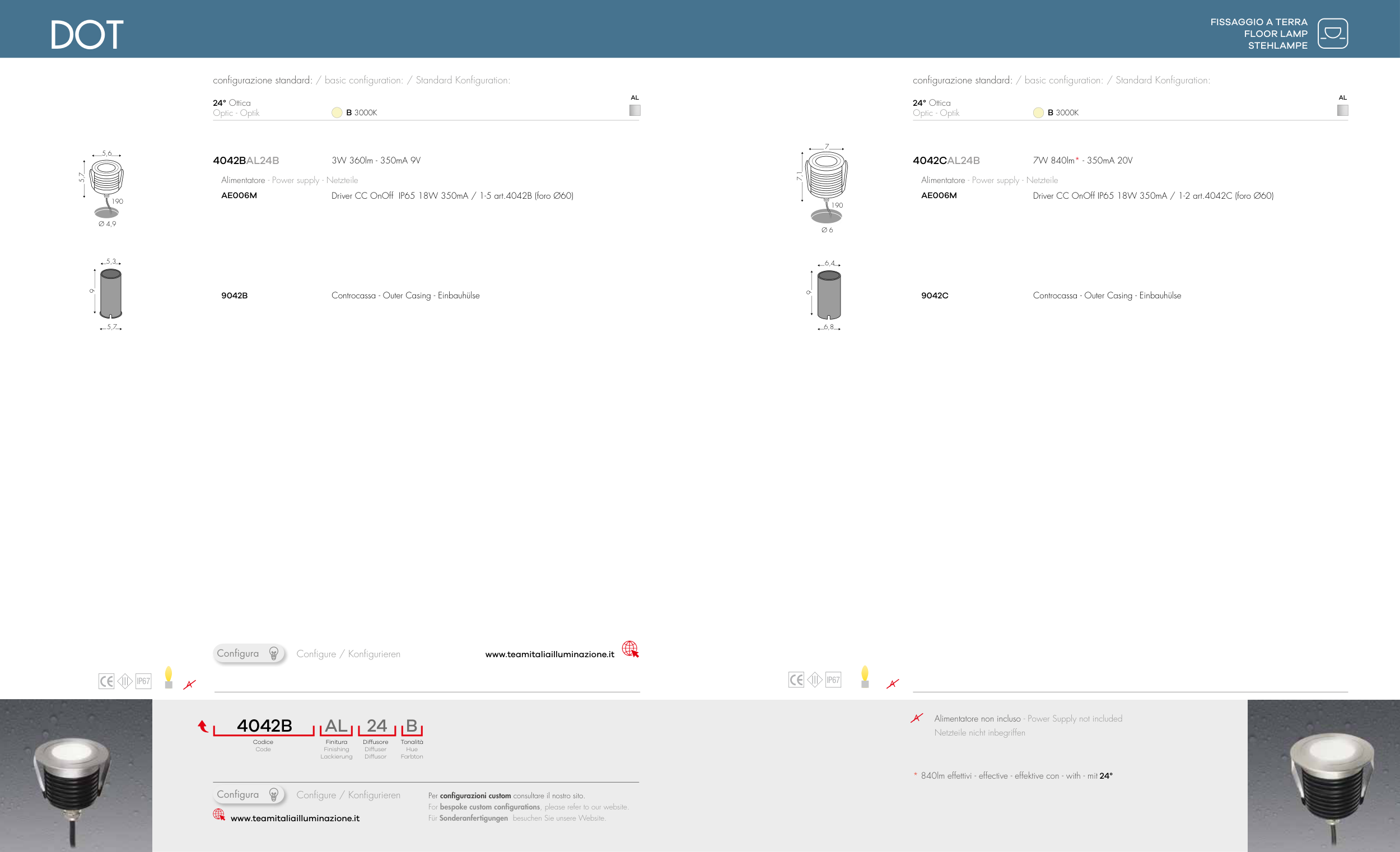The height and width of the screenshot is (852, 1400).
Task: Click the floor lamp icon in header
Action: (1332, 34)
